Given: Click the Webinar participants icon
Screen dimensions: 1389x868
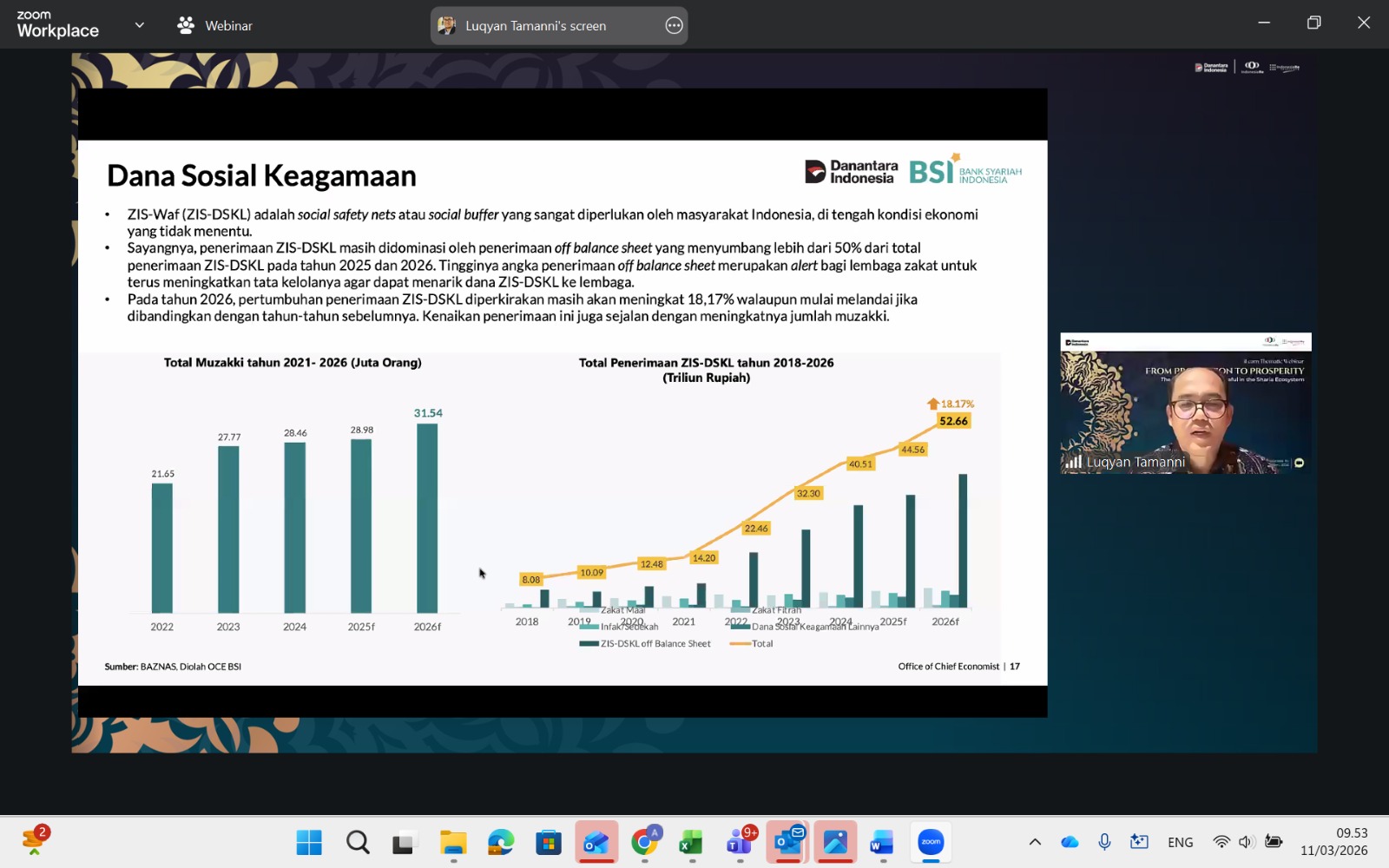Looking at the screenshot, I should pyautogui.click(x=186, y=25).
